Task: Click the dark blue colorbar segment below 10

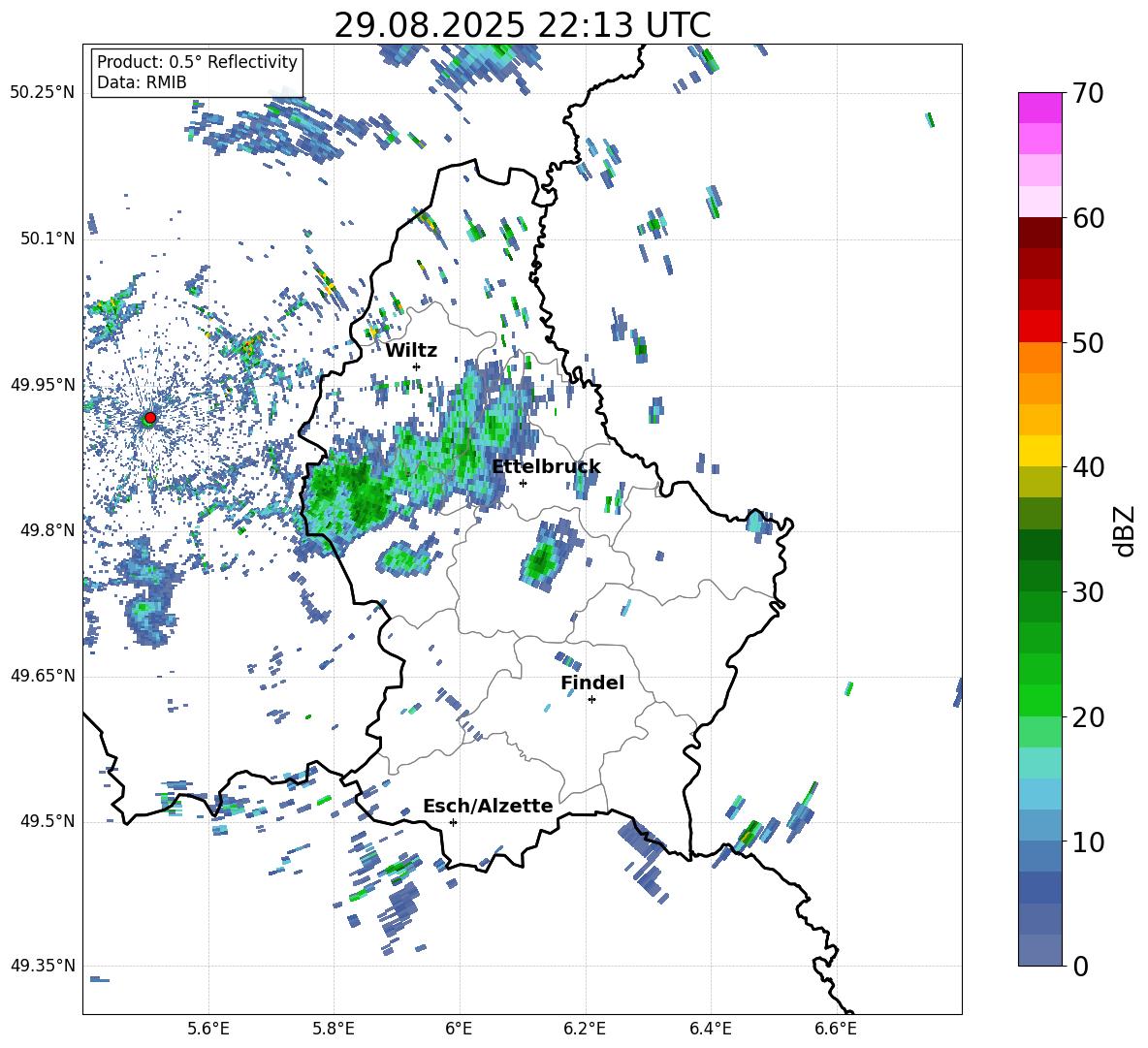Action: (x=1039, y=887)
